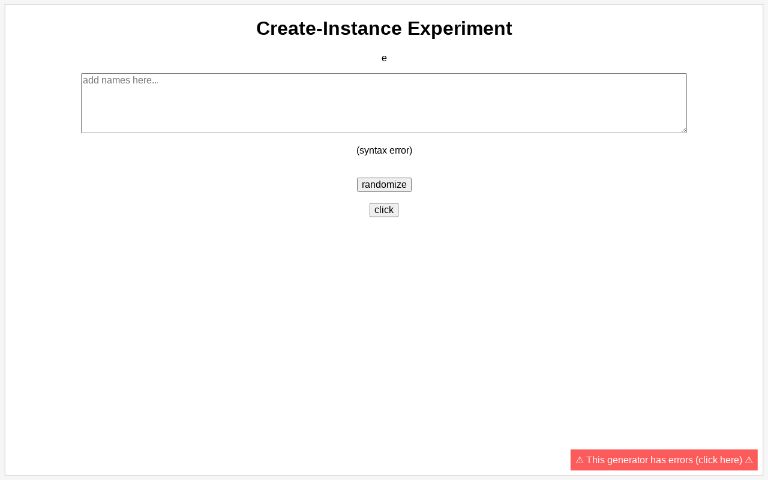The width and height of the screenshot is (768, 480).
Task: Click the Create-Instance Experiment heading
Action: [x=384, y=28]
